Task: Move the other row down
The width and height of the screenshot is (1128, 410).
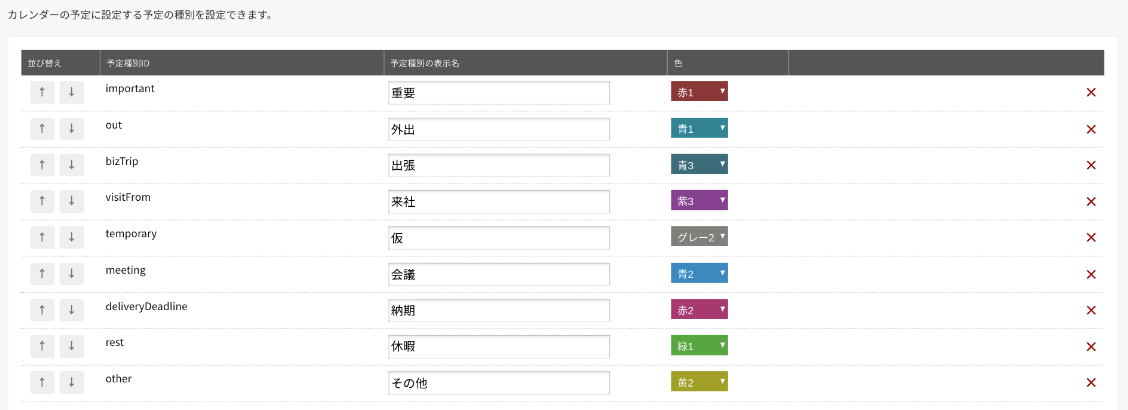Action: pos(72,383)
